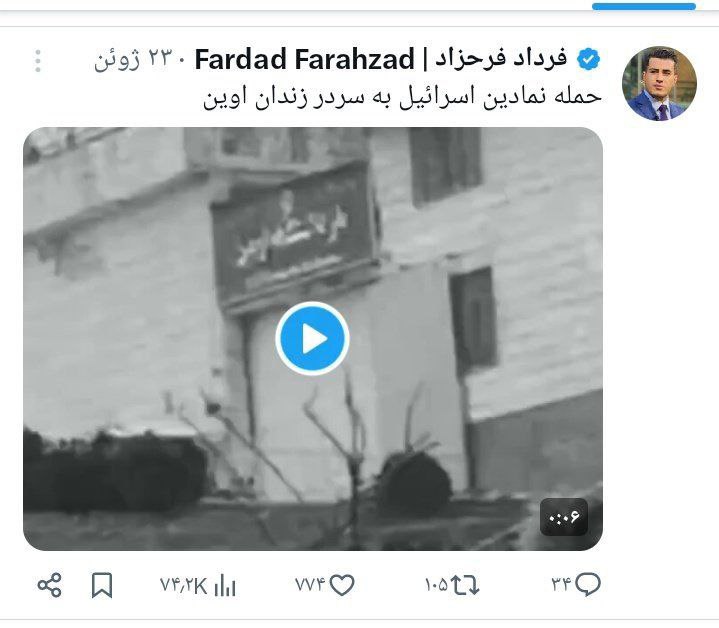Click the ۱۰۵ reposts count
The height and width of the screenshot is (628, 719).
click(436, 585)
